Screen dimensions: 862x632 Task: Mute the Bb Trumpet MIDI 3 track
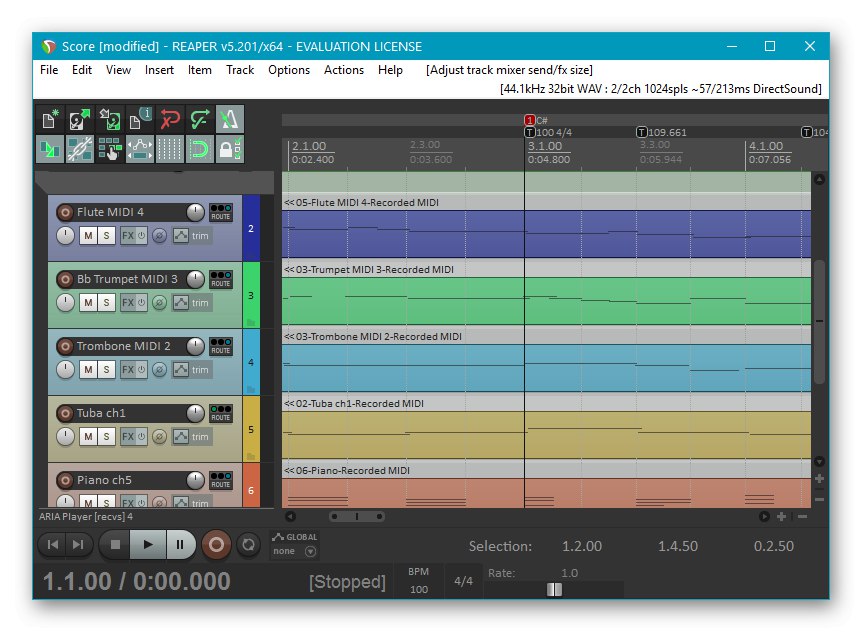[x=88, y=303]
